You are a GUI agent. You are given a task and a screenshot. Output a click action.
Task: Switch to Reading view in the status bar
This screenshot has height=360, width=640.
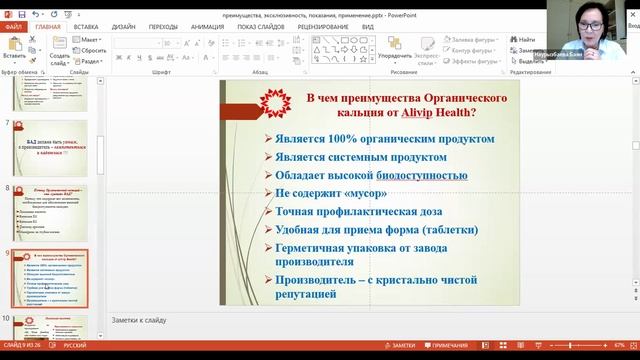(x=520, y=345)
